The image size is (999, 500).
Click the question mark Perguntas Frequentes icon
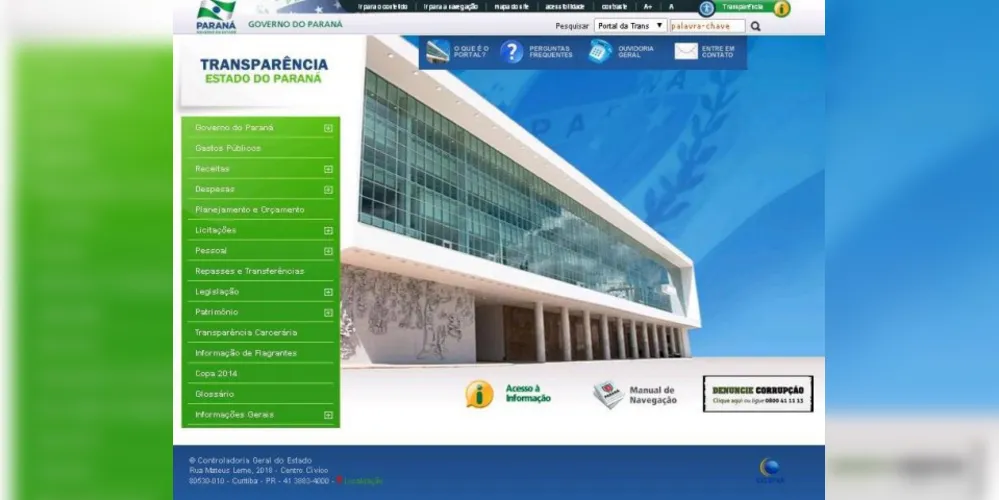point(512,52)
